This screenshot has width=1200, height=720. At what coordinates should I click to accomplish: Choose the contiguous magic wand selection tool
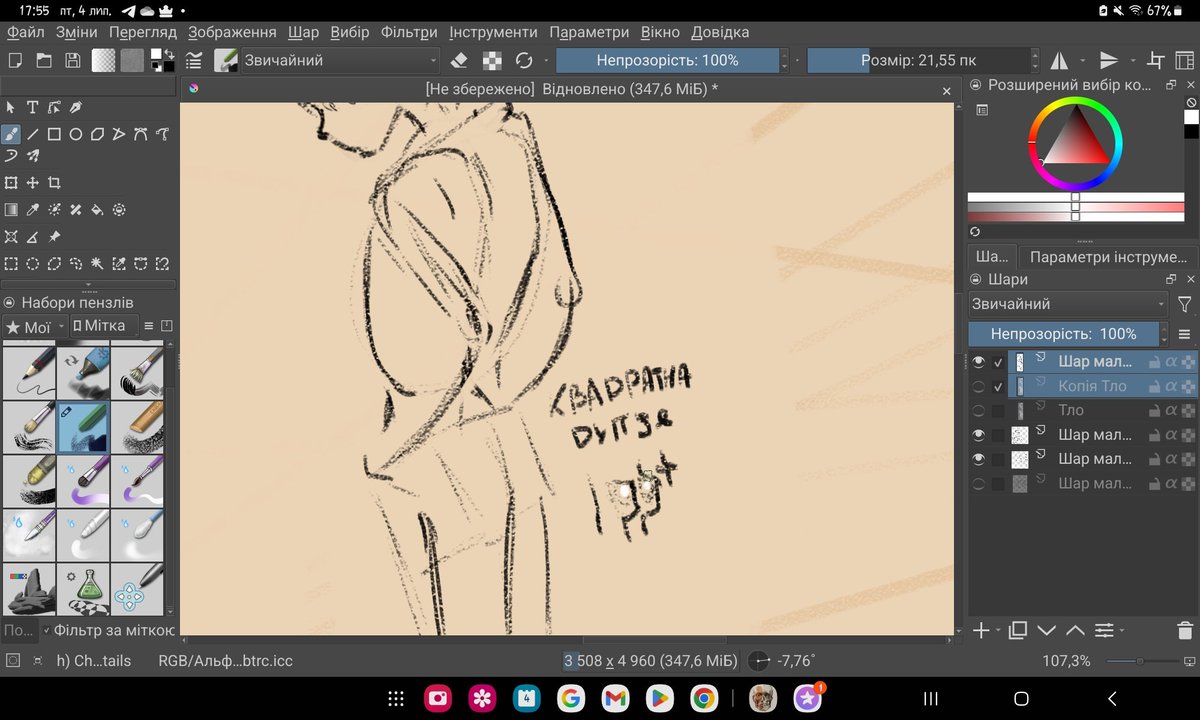(97, 264)
